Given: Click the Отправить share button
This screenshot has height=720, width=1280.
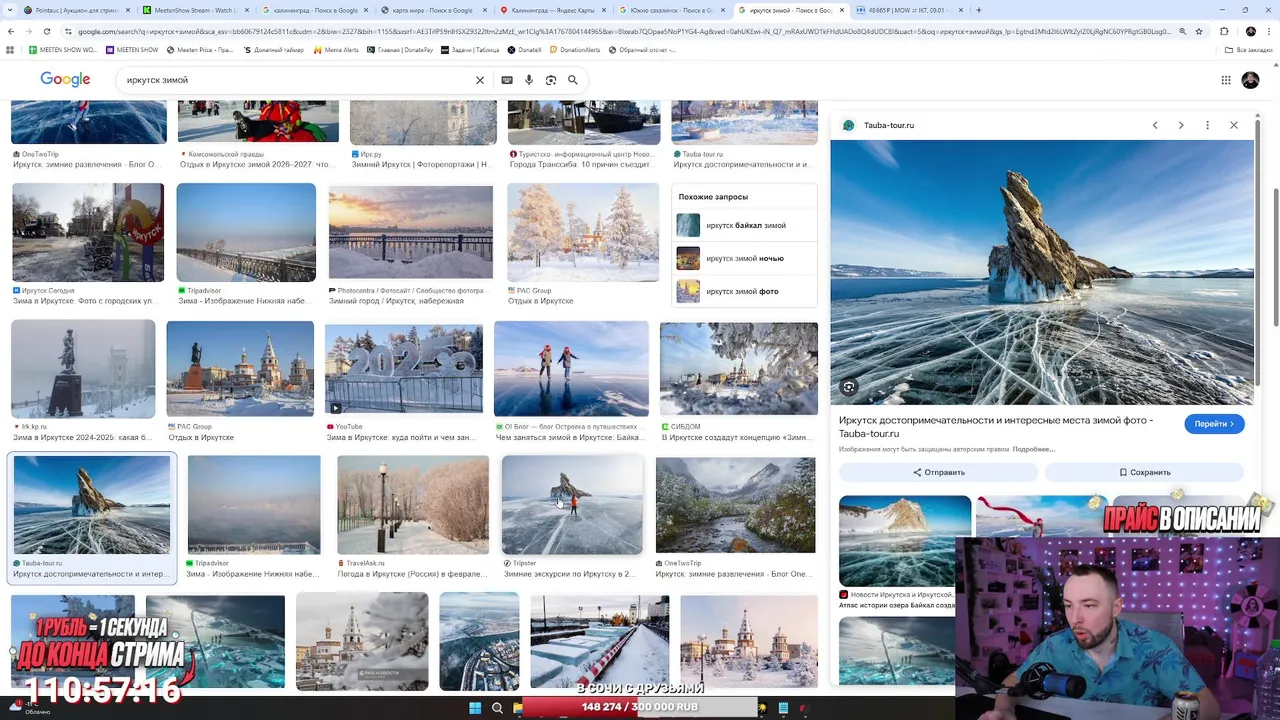Looking at the screenshot, I should coord(939,472).
